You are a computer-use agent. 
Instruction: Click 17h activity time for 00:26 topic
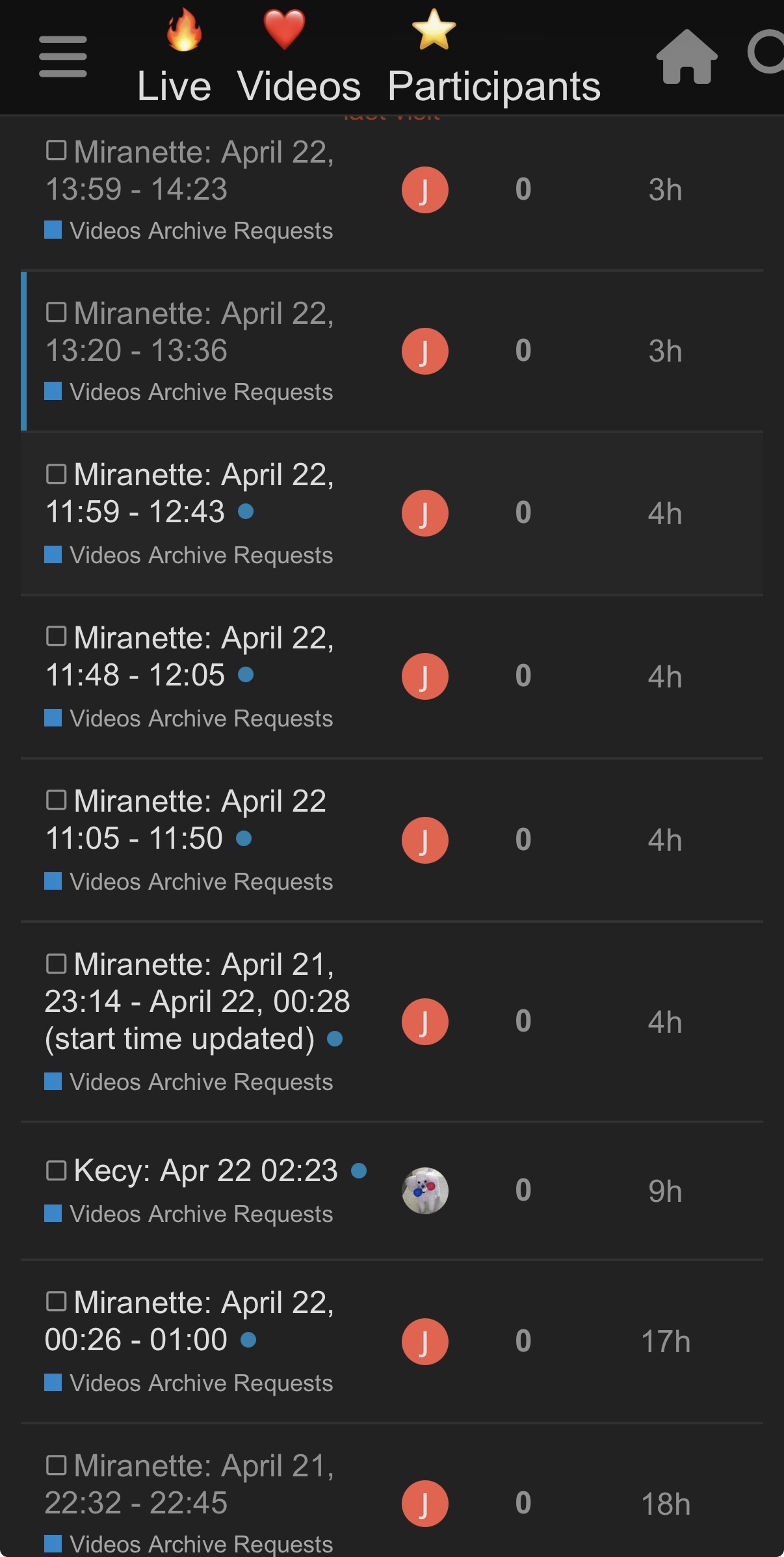[x=665, y=1341]
